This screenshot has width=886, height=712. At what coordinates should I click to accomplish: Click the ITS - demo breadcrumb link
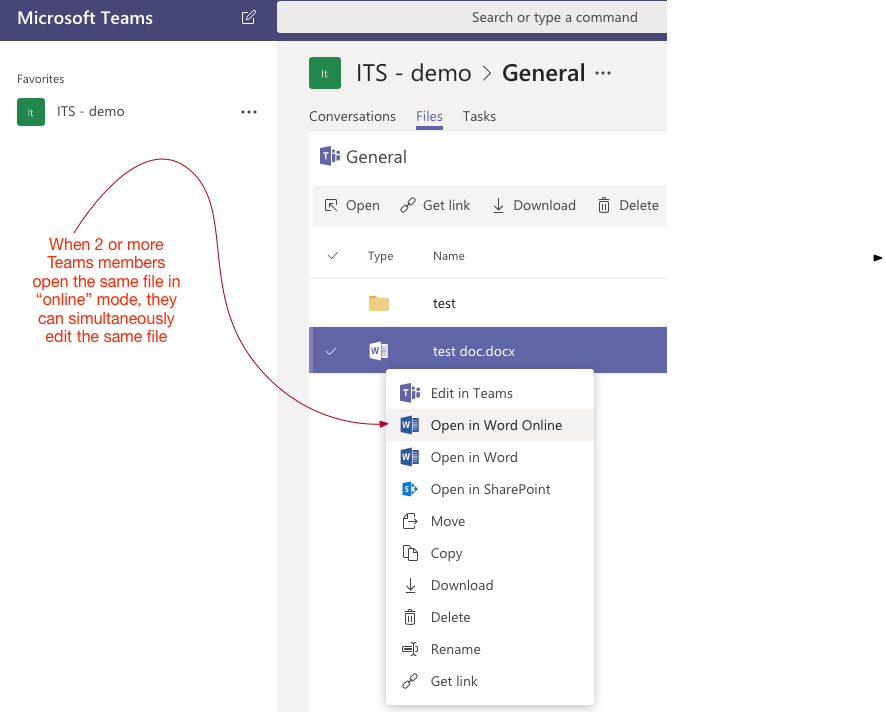tap(414, 73)
